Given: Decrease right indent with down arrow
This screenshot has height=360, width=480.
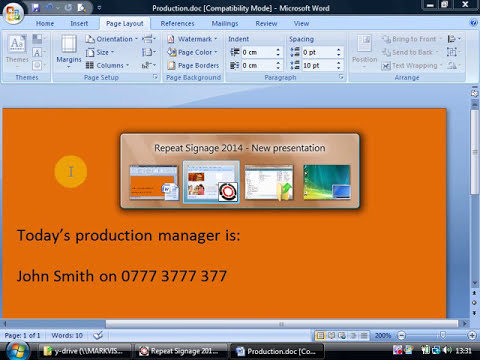Looking at the screenshot, I should click(x=278, y=68).
